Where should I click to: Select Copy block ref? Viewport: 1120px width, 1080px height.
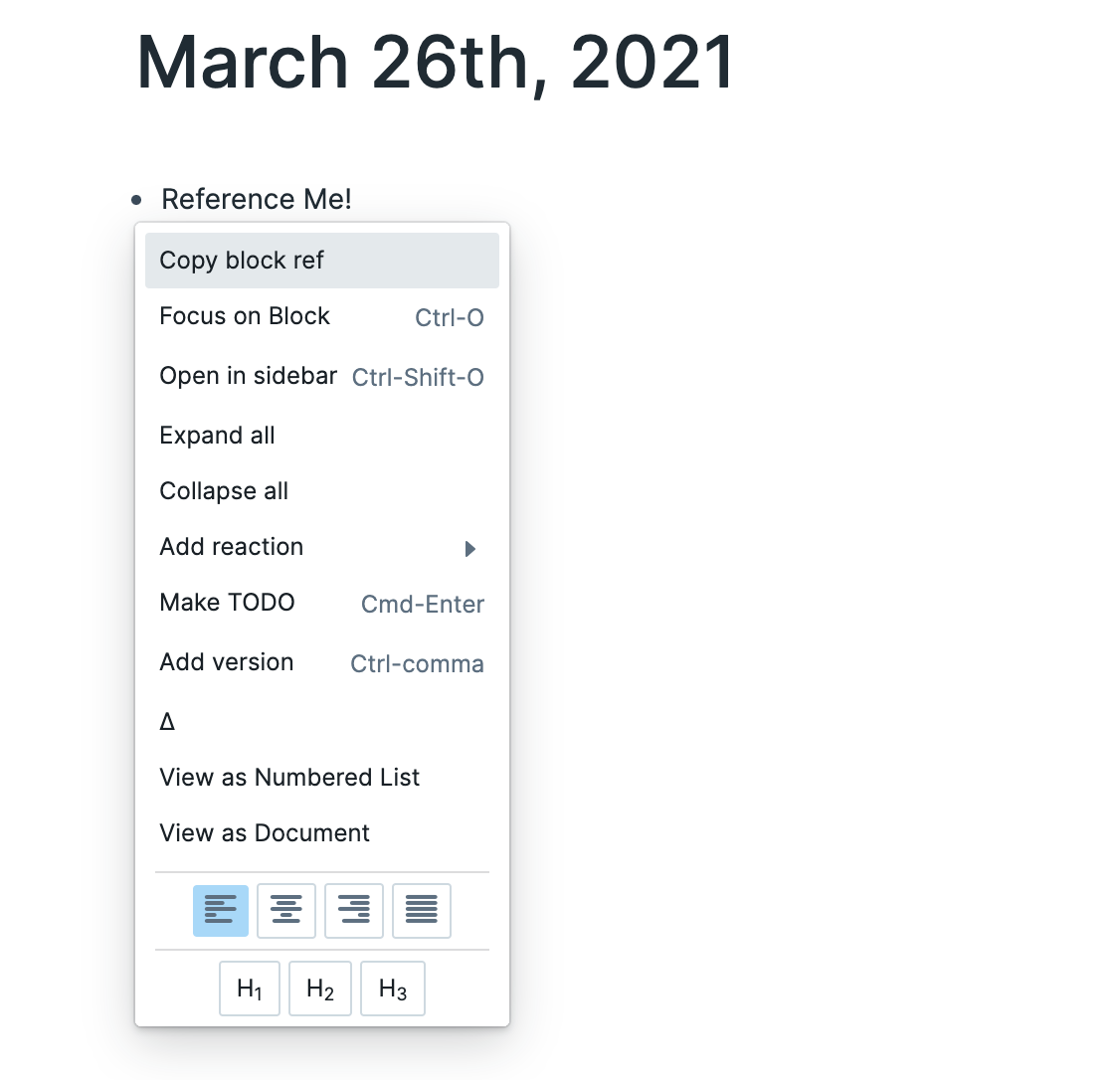coord(241,260)
